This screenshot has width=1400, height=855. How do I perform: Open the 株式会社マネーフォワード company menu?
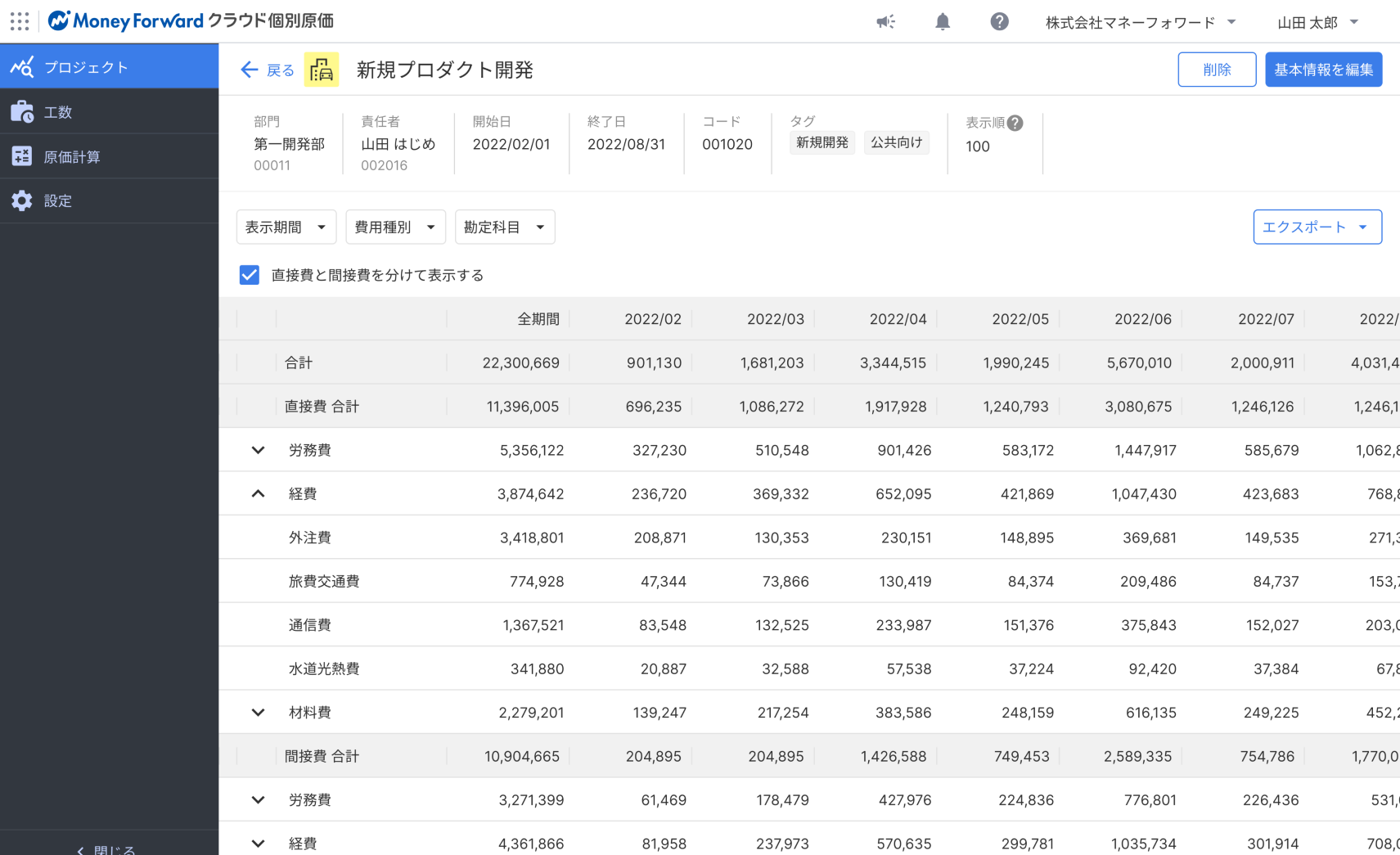1132,23
